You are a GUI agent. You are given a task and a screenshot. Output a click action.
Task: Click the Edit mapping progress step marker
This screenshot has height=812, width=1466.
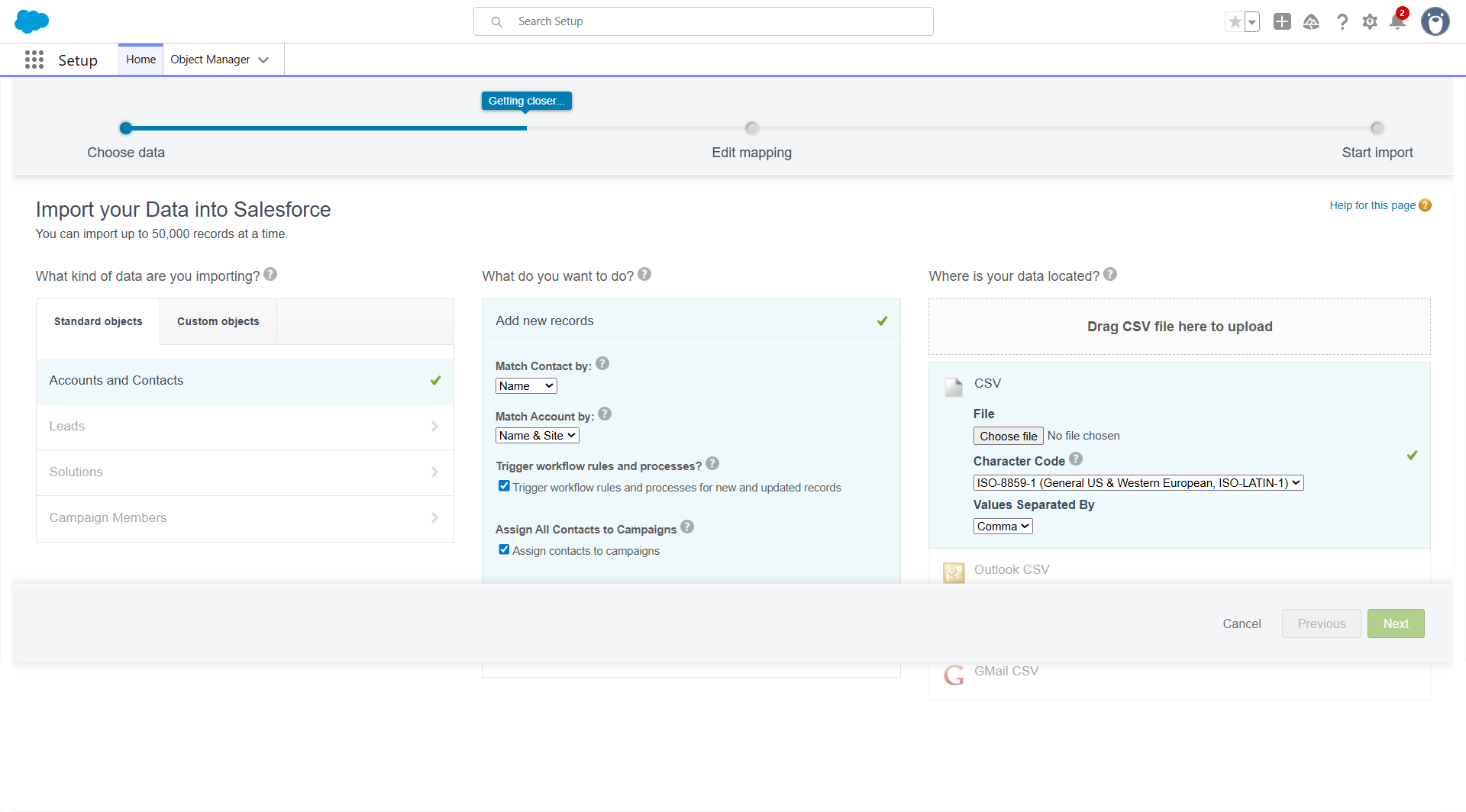(x=752, y=128)
